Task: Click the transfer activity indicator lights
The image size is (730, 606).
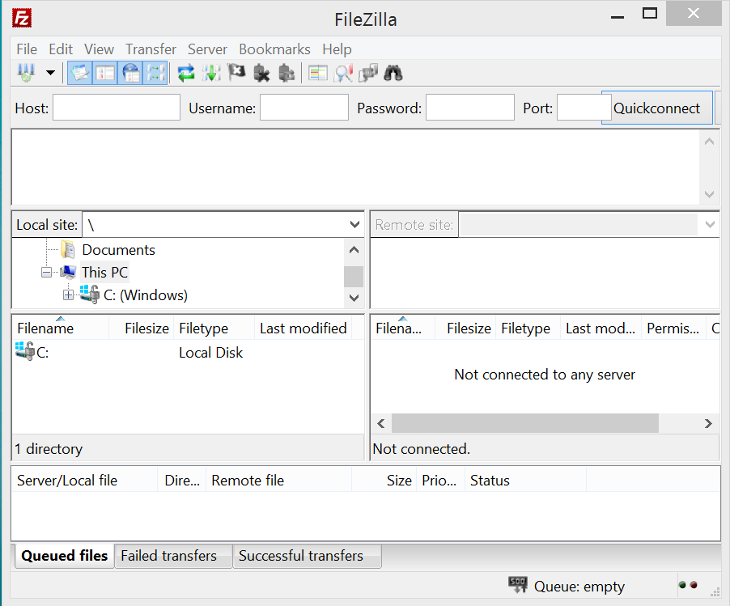Action: pos(688,585)
